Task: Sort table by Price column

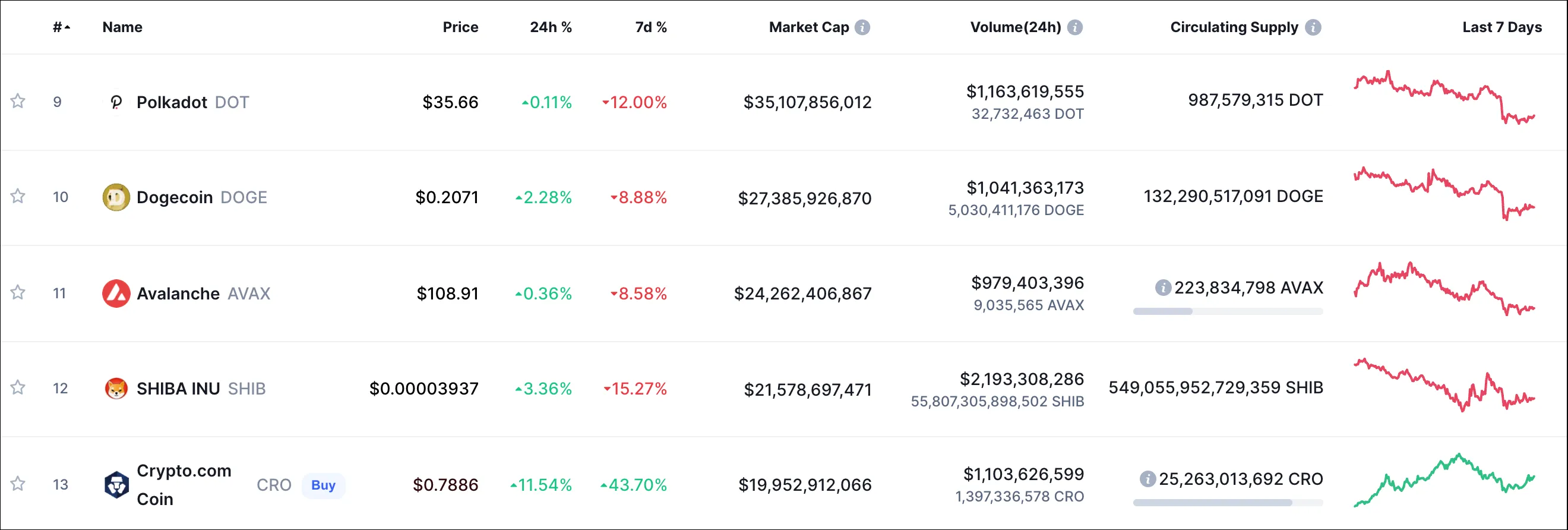Action: [460, 27]
